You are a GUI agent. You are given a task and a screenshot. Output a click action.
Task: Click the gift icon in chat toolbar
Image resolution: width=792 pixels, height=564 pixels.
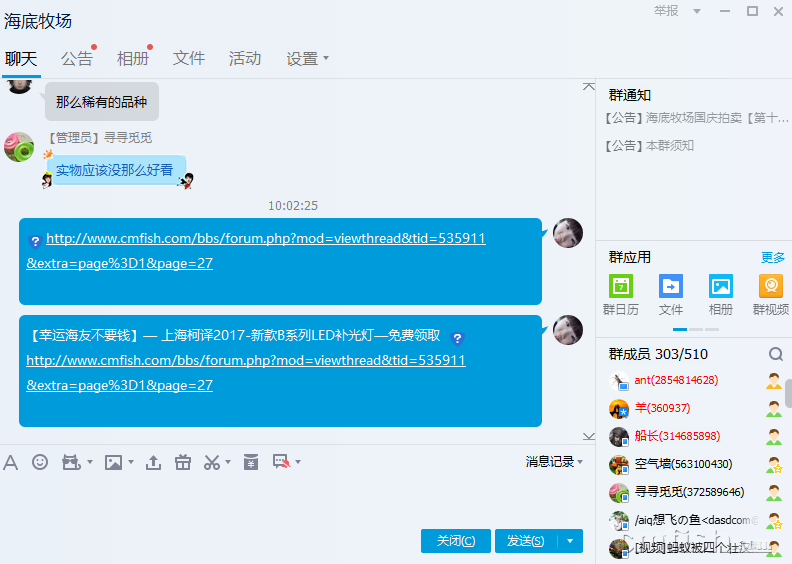tap(183, 462)
